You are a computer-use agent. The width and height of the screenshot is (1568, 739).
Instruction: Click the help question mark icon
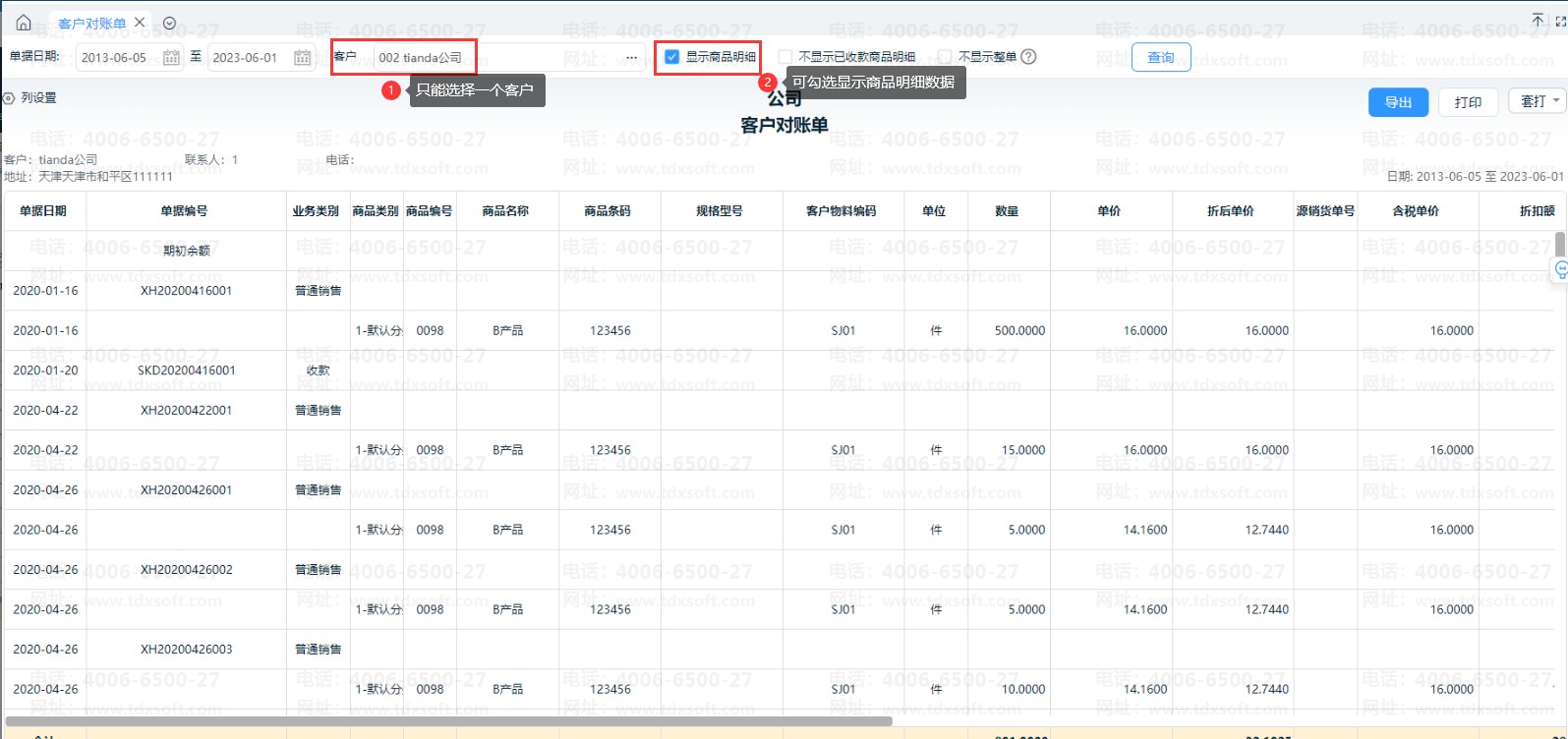(x=1028, y=57)
